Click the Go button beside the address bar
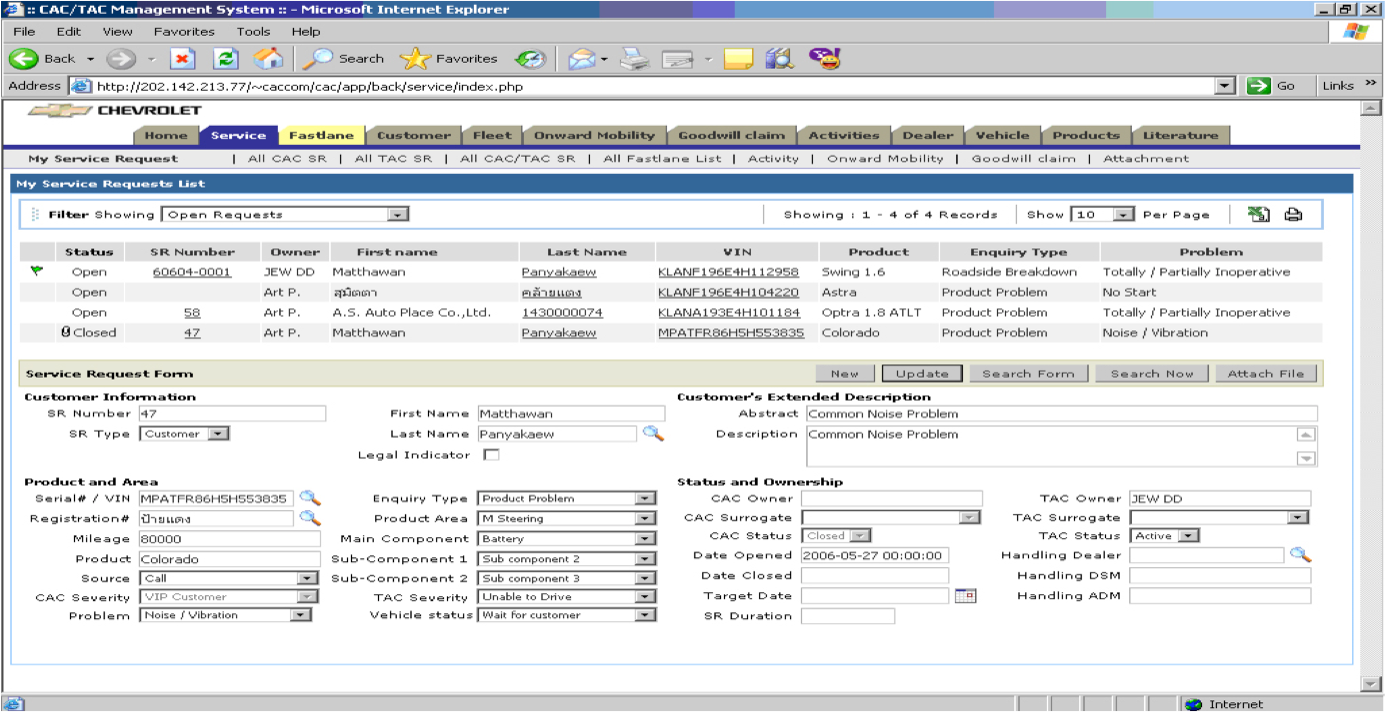 (x=1272, y=86)
